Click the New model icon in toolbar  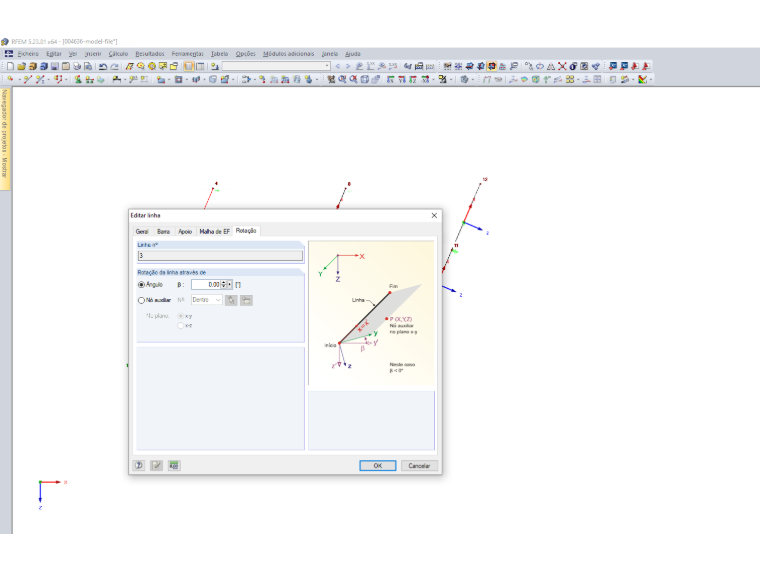click(10, 66)
